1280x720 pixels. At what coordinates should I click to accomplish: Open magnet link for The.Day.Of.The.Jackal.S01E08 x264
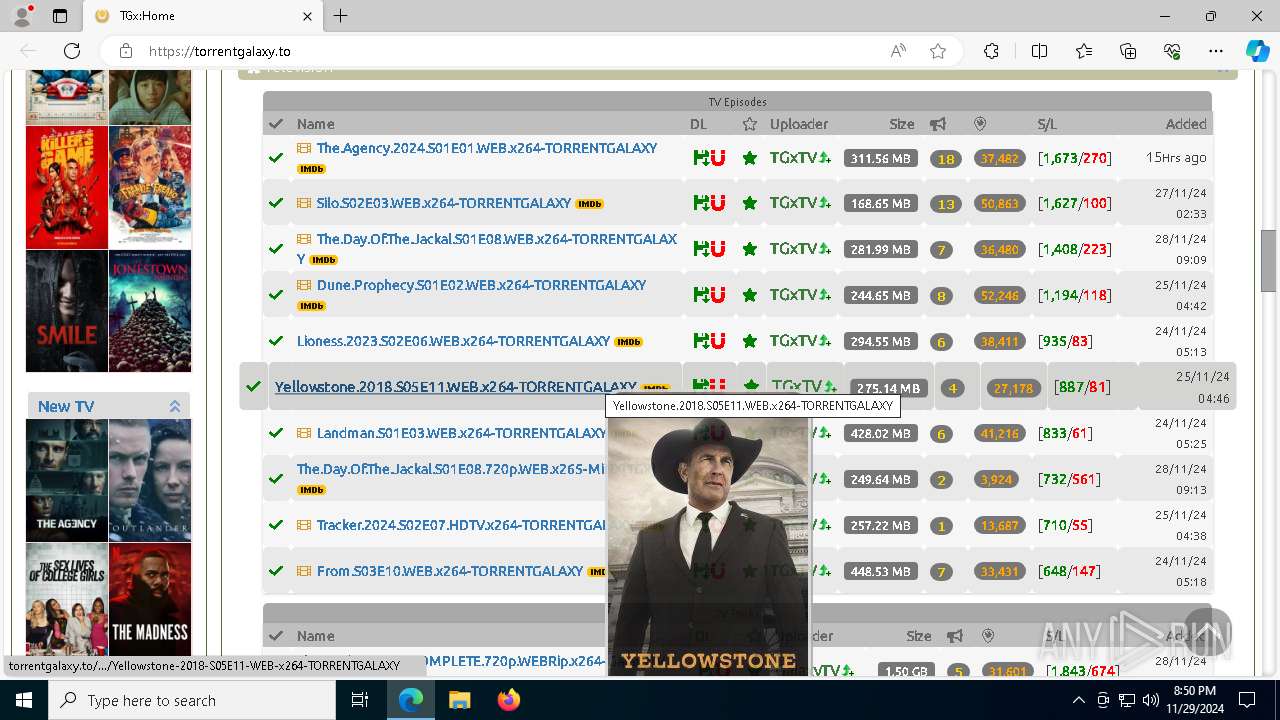pos(717,249)
